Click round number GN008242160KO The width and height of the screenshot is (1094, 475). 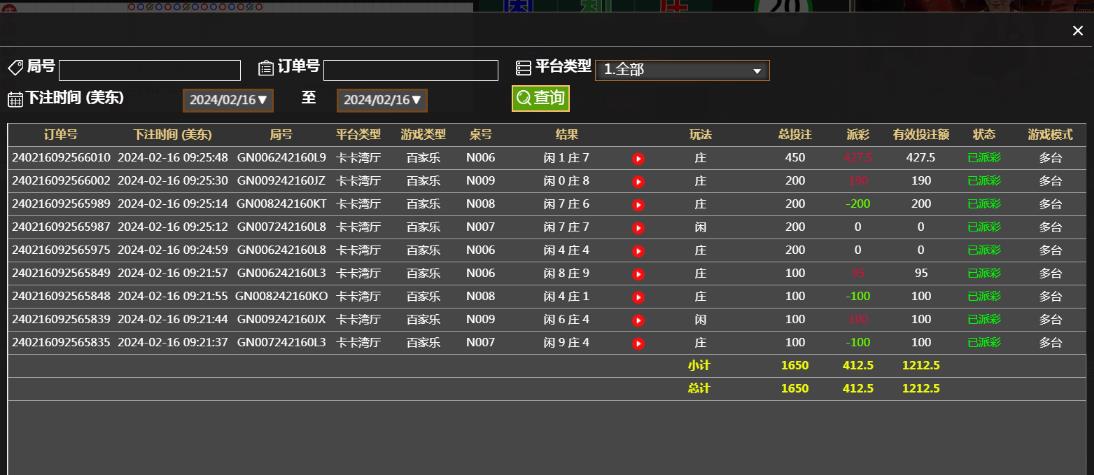(x=281, y=296)
